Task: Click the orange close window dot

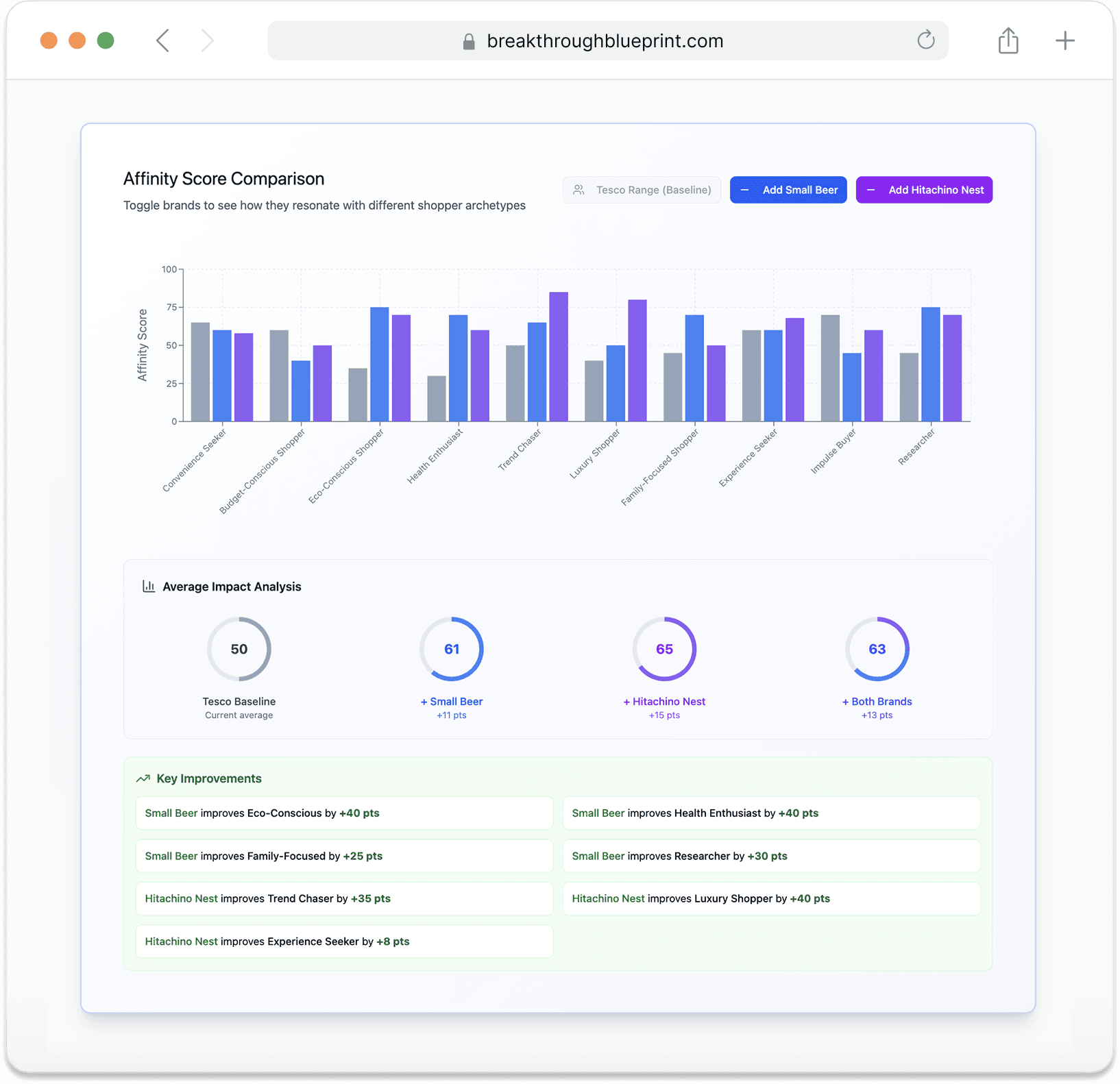Action: click(x=49, y=40)
